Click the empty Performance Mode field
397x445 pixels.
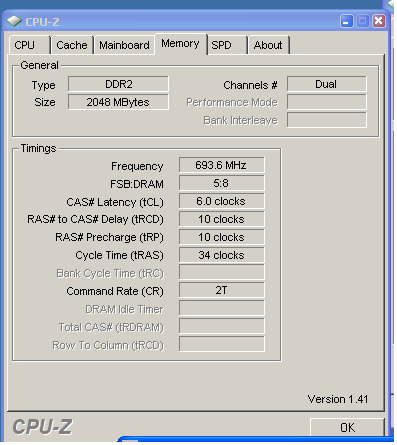(327, 102)
